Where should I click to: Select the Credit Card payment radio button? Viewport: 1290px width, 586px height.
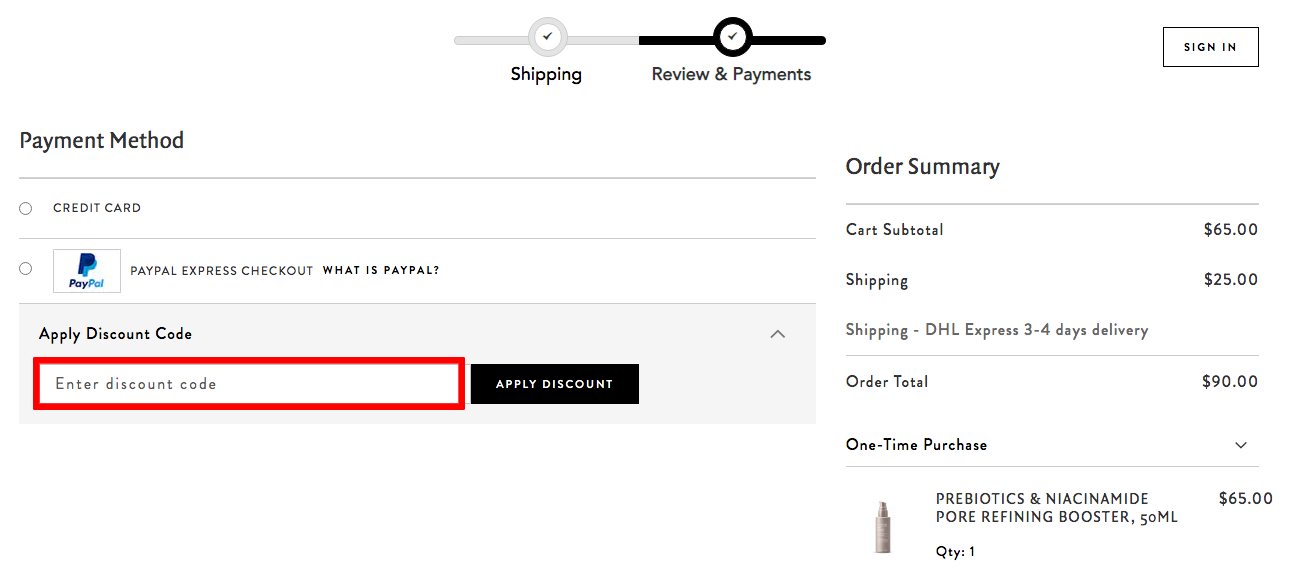click(x=25, y=208)
